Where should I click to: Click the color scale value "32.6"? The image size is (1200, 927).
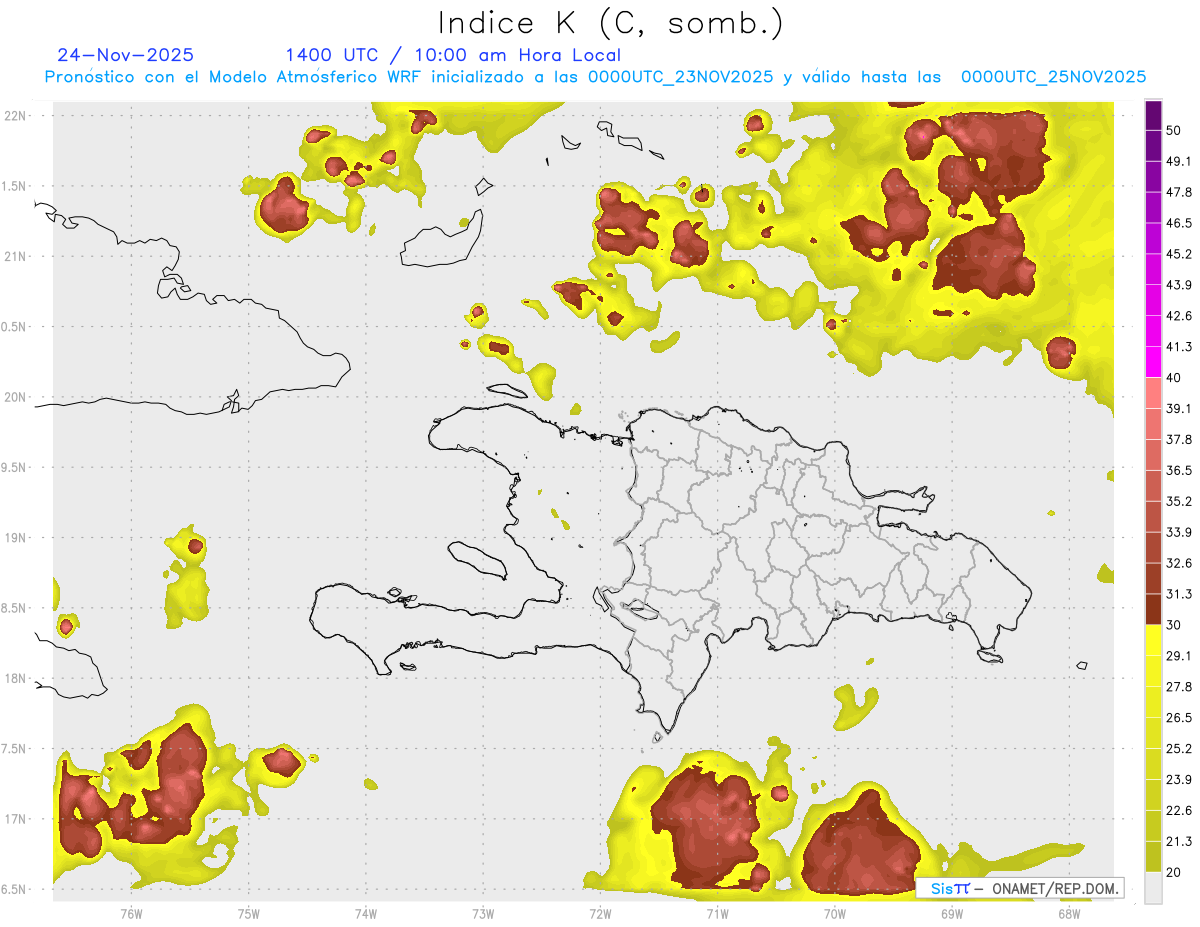point(1178,563)
